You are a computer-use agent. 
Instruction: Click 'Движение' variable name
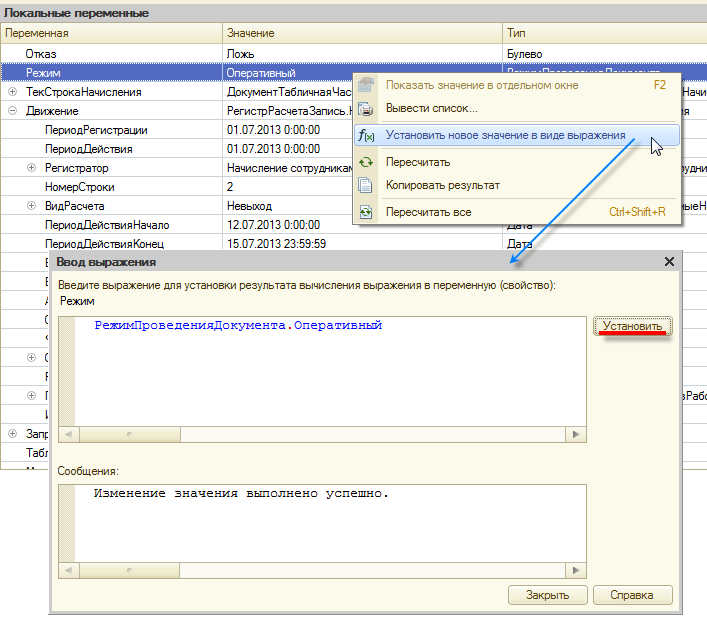point(52,111)
